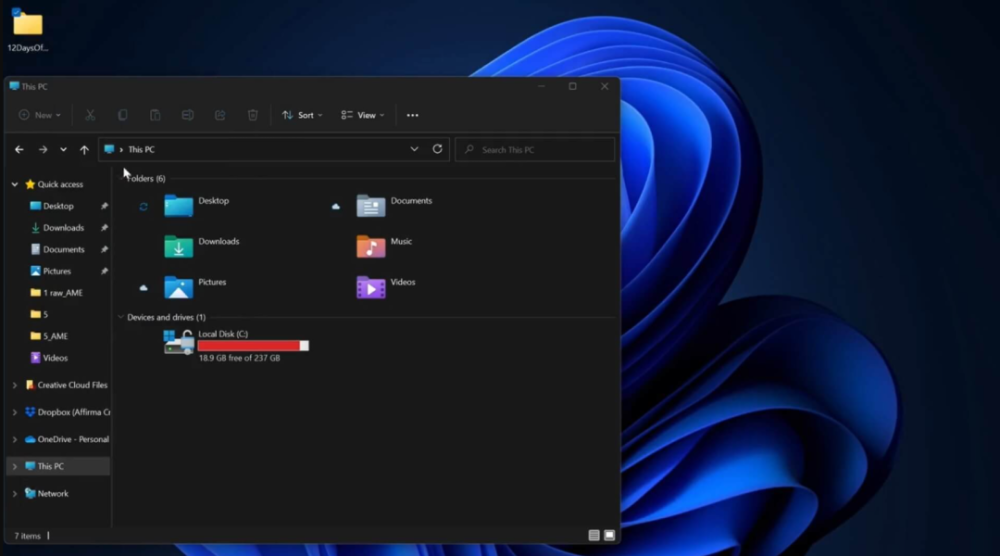Open the Music folder icon

pos(371,246)
